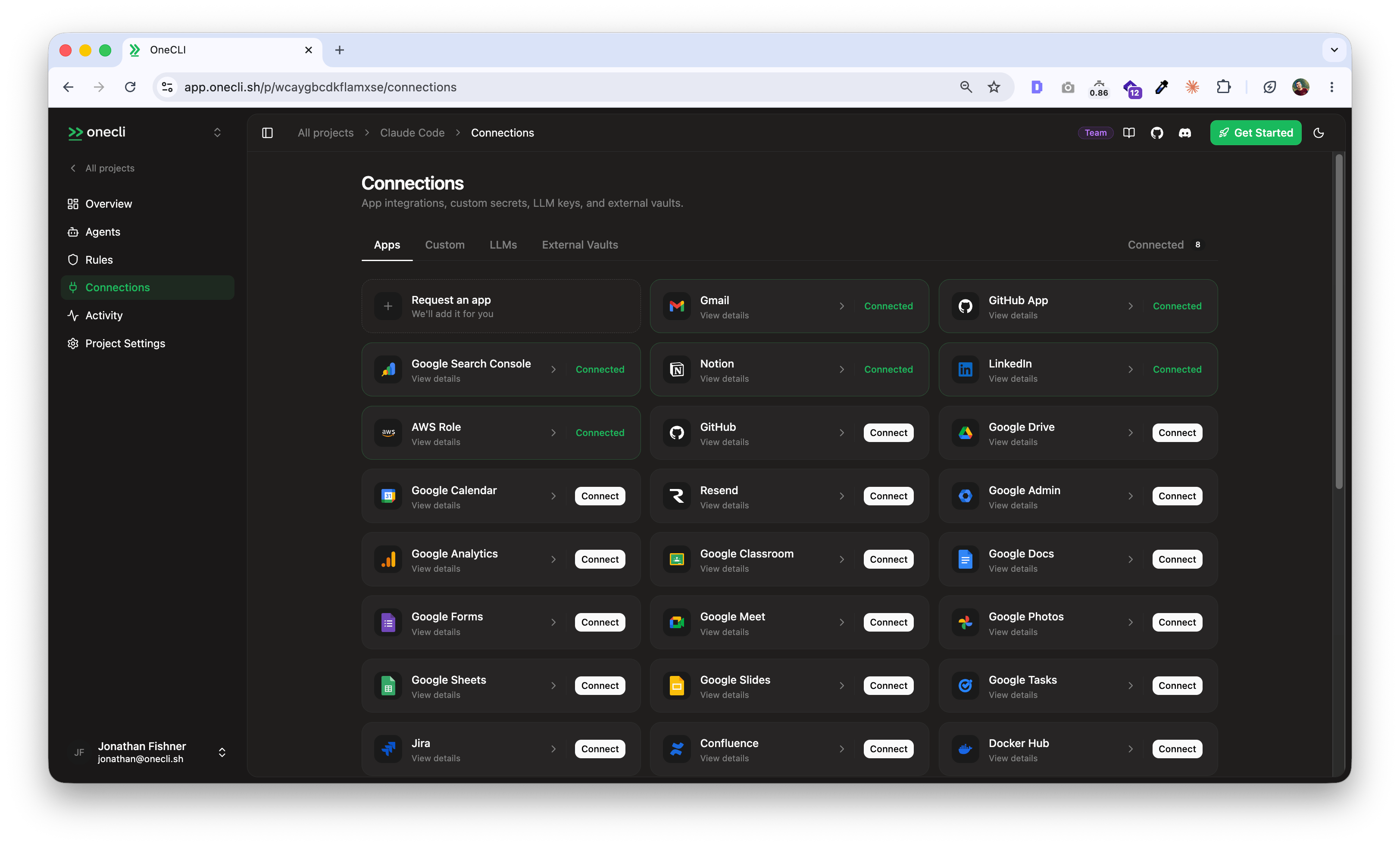The width and height of the screenshot is (1400, 847).
Task: Expand the Jonathan Fishner account menu
Action: (222, 752)
